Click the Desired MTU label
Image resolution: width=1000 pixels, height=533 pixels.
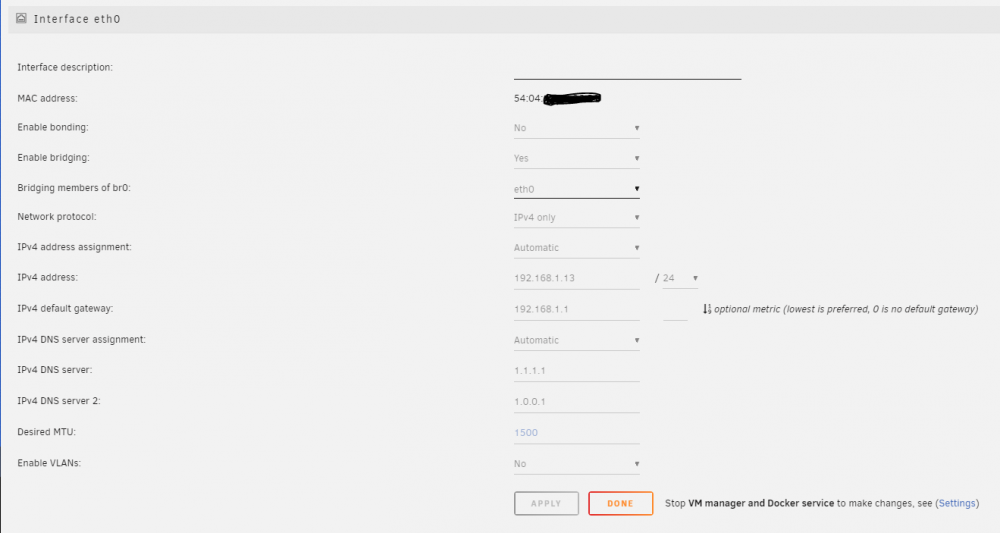[47, 432]
